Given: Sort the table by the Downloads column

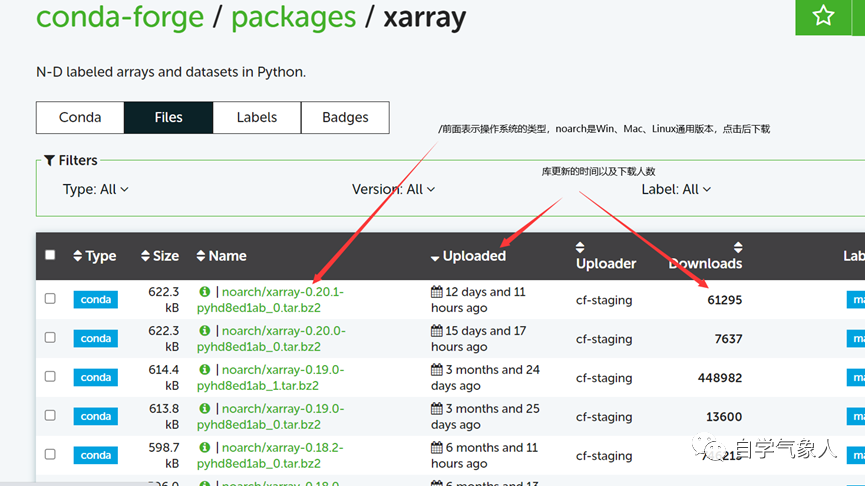Looking at the screenshot, I should point(706,256).
